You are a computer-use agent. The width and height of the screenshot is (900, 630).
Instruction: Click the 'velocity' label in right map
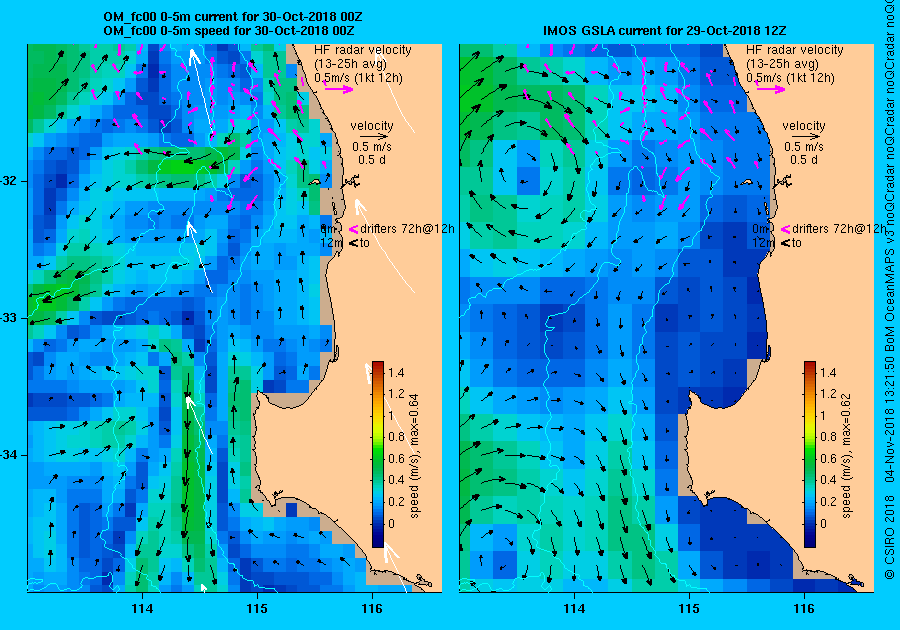(x=804, y=126)
